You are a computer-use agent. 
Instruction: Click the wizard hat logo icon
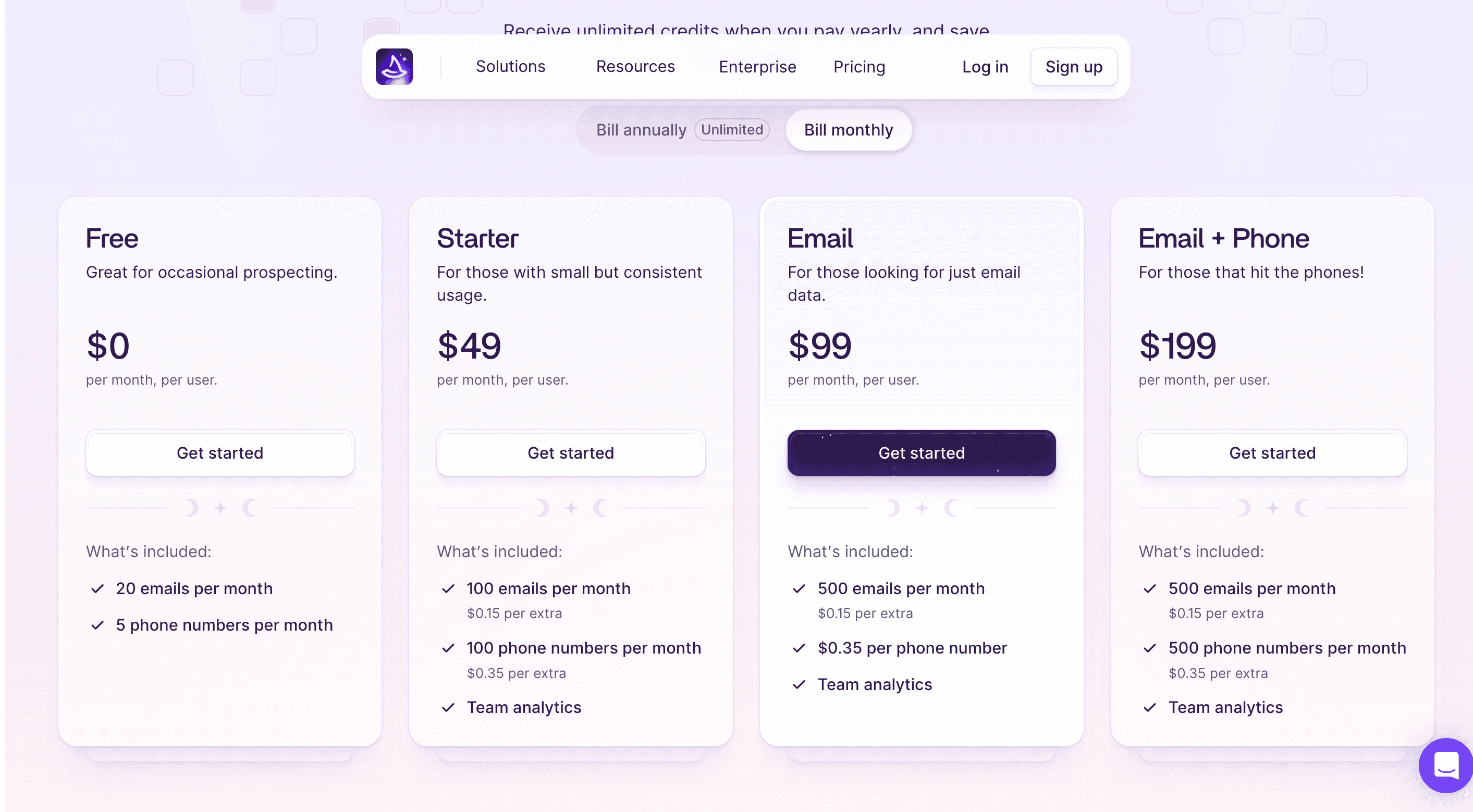[x=394, y=67]
